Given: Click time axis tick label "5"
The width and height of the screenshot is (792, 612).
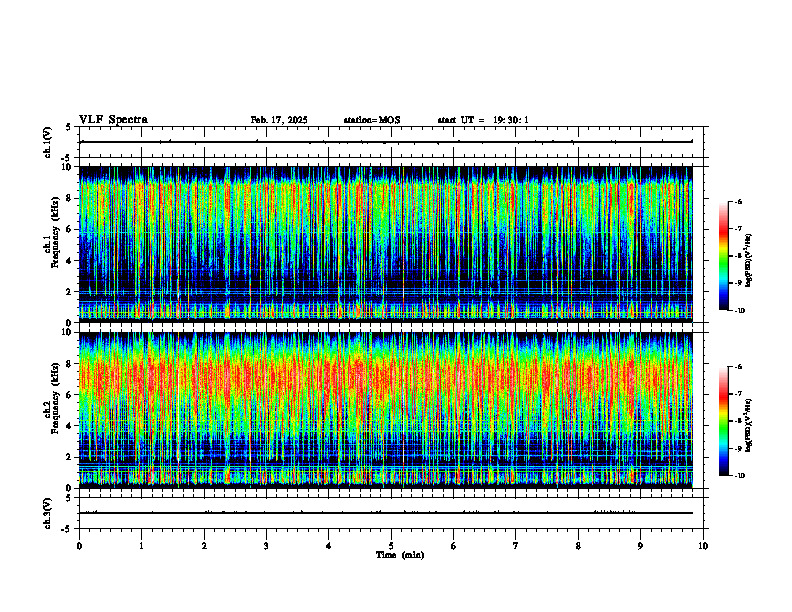Looking at the screenshot, I should pyautogui.click(x=391, y=546).
